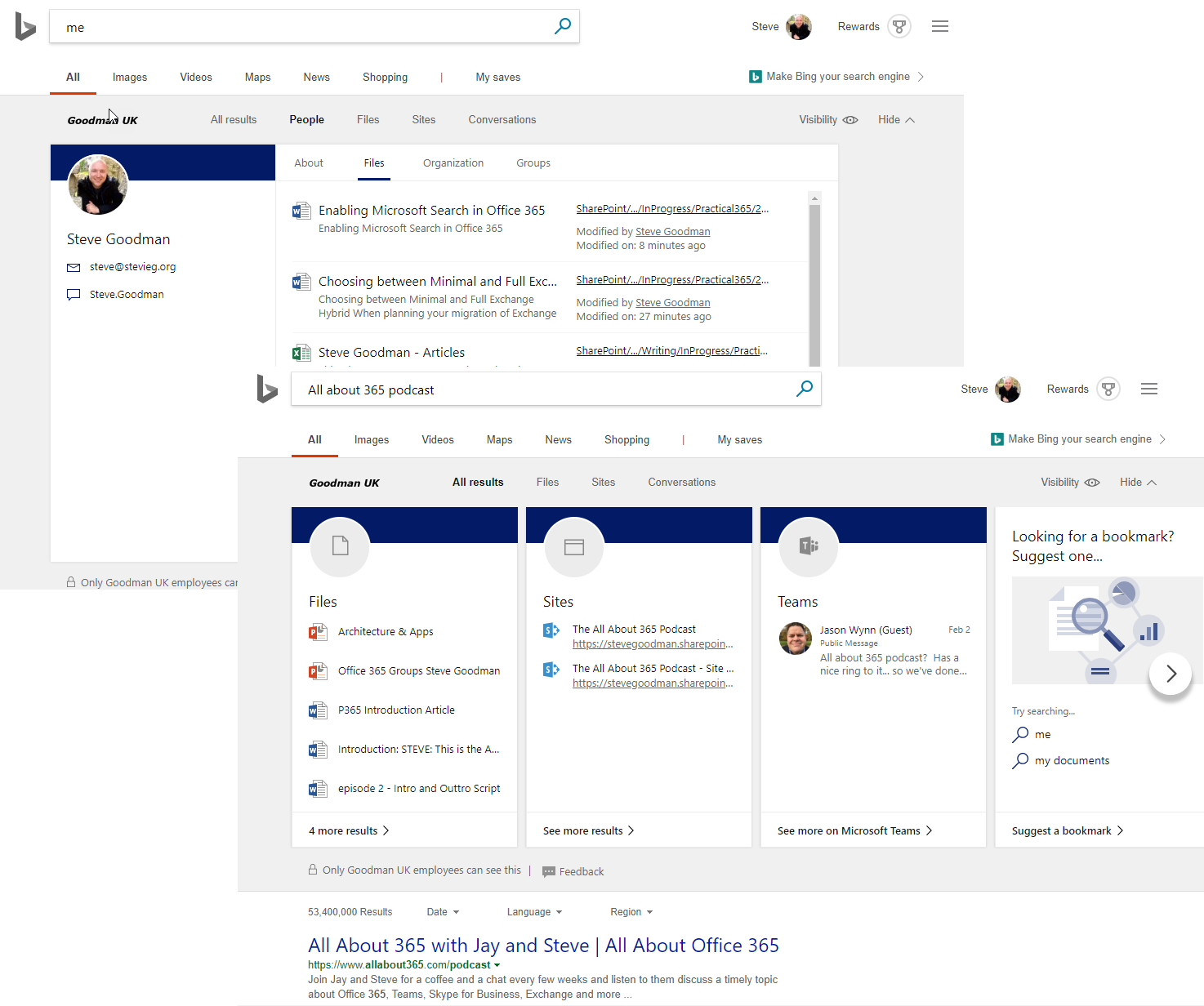Click Rewards trophy icon in top window
Viewport: 1204px width, 1006px height.
pyautogui.click(x=899, y=26)
